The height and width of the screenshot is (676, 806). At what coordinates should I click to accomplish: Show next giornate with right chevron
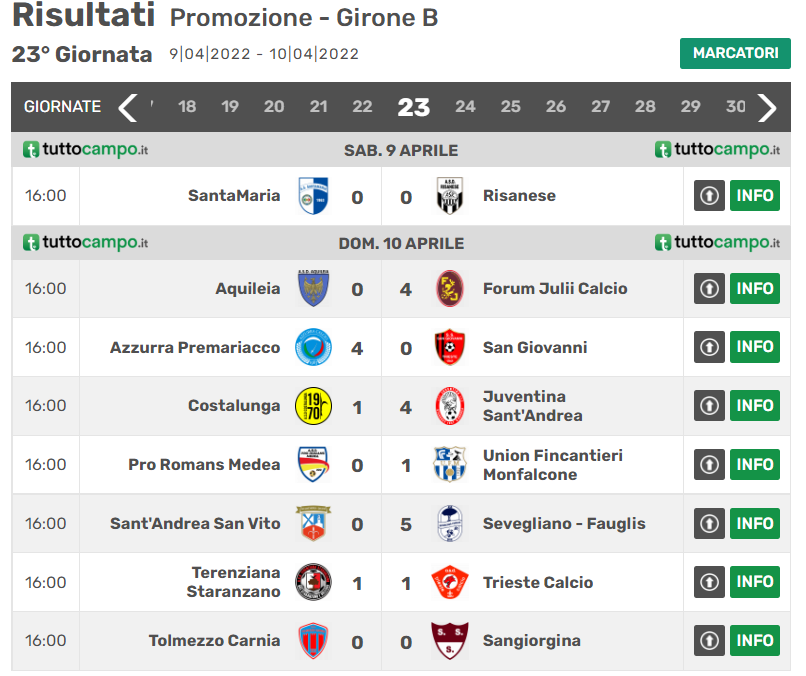point(767,107)
